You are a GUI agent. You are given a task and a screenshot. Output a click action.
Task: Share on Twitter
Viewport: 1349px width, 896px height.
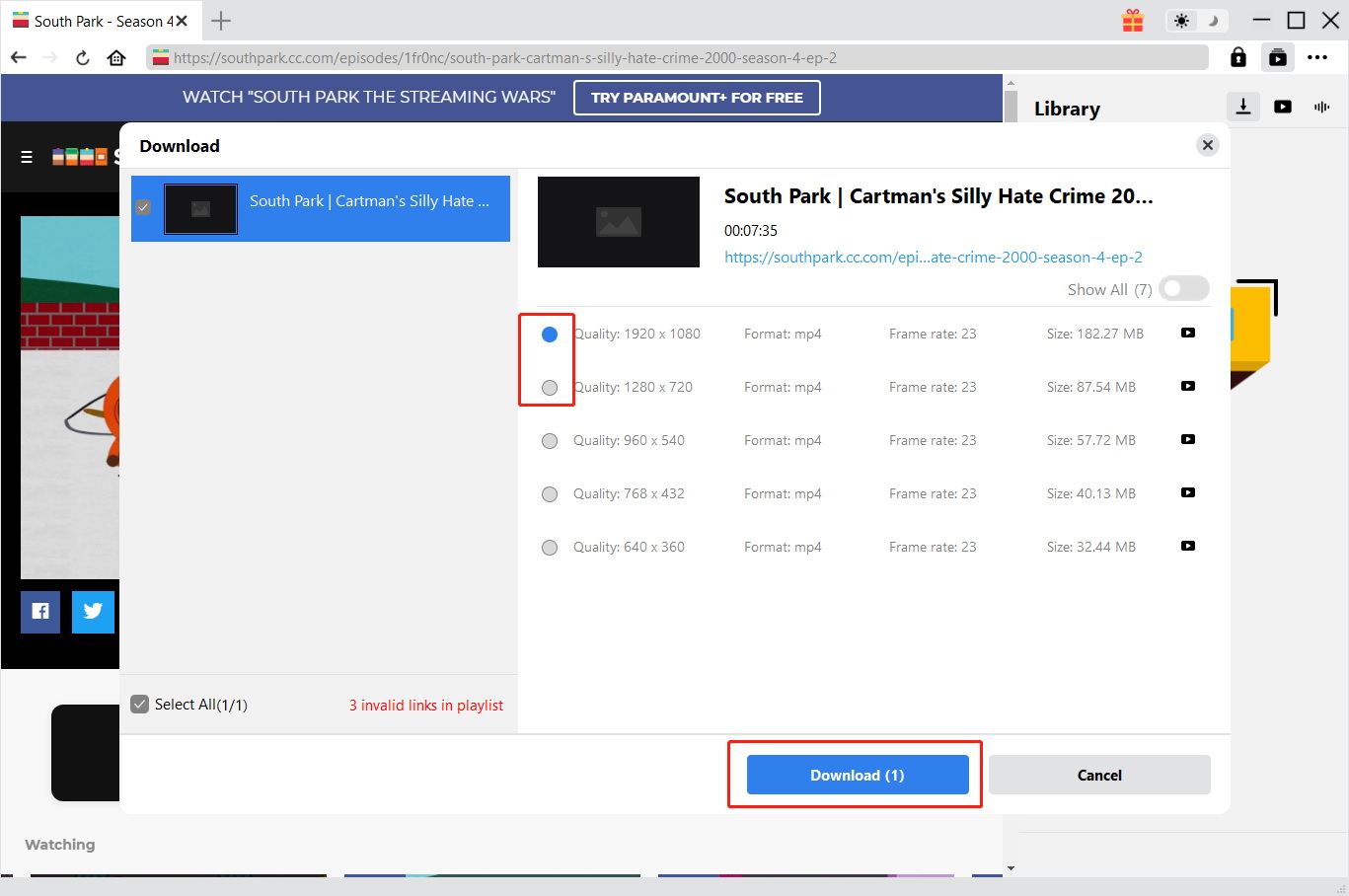[93, 612]
